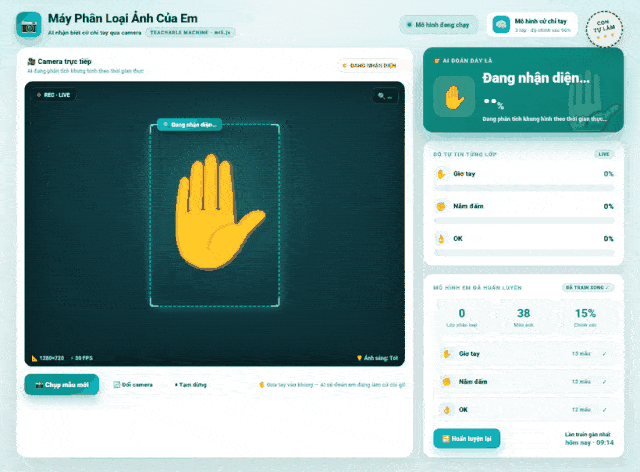Click the light bulb icon by 'Ánh sáng: Tốt'
Viewport: 640px width, 472px height.
tap(359, 358)
